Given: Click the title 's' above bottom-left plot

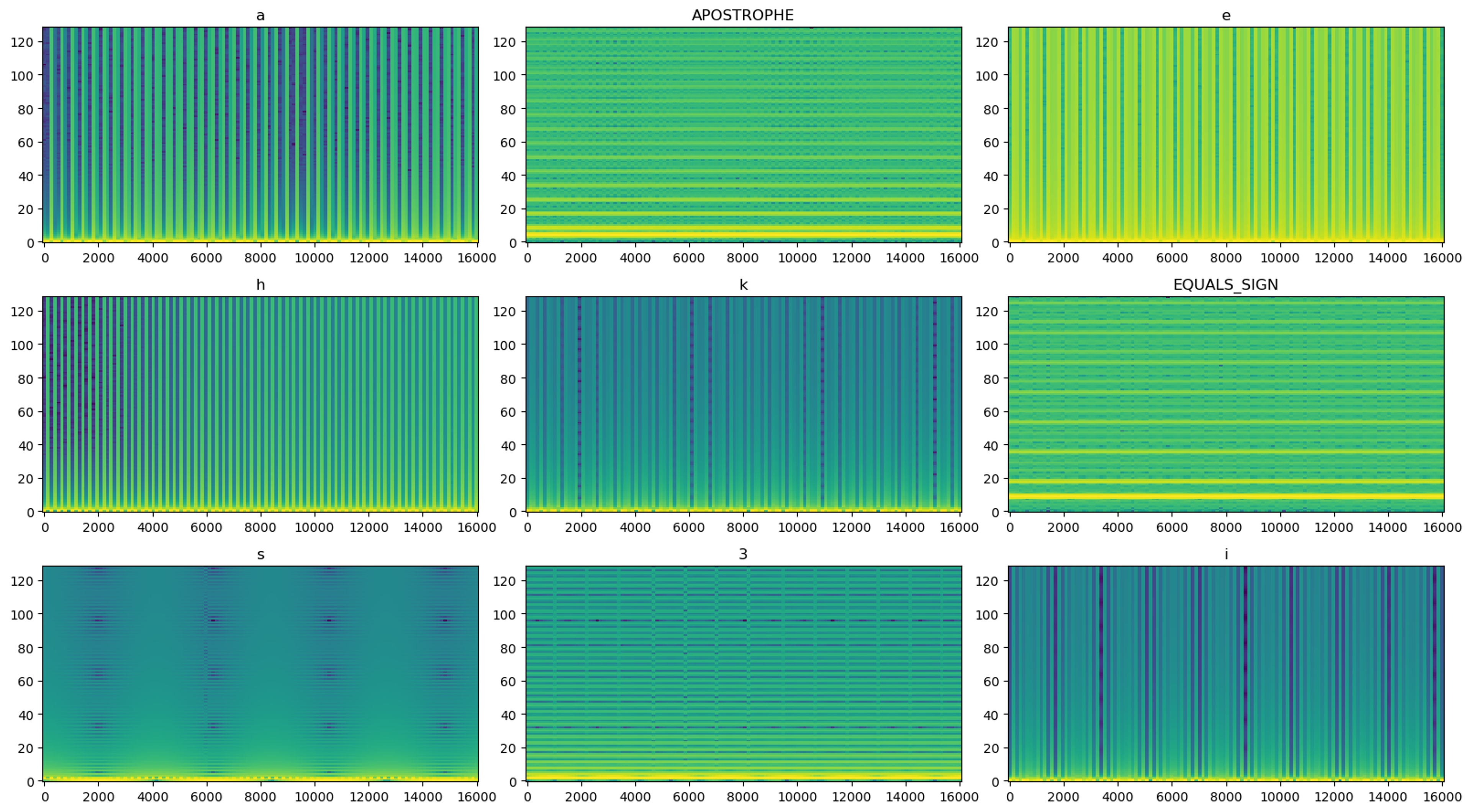Looking at the screenshot, I should pos(260,555).
